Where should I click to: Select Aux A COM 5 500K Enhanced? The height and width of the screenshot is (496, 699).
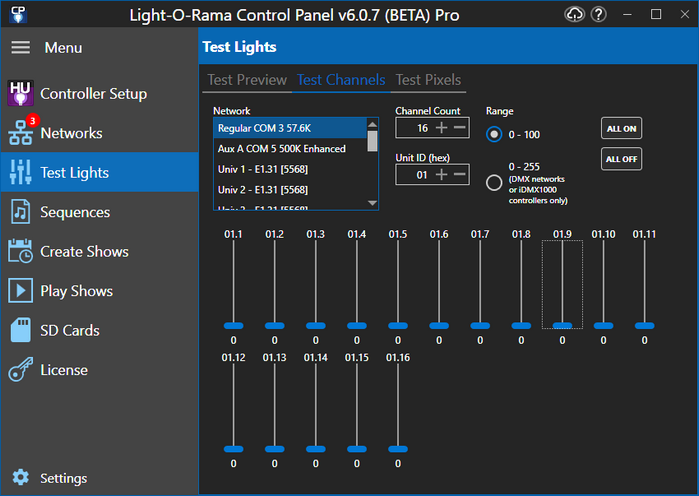pyautogui.click(x=290, y=149)
